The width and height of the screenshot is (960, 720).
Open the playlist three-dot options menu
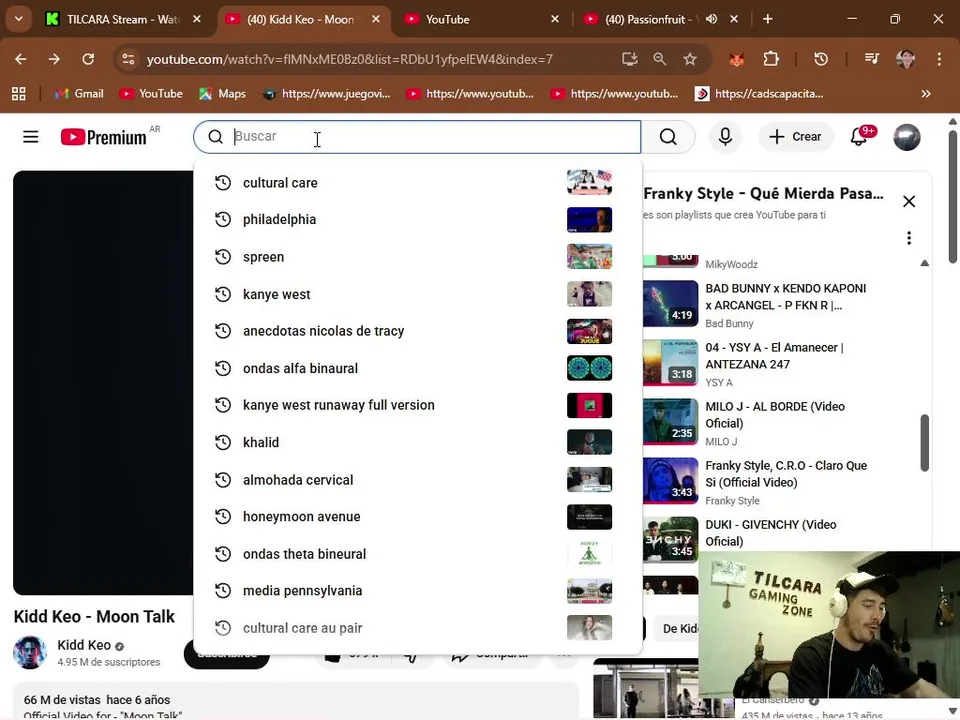coord(909,238)
